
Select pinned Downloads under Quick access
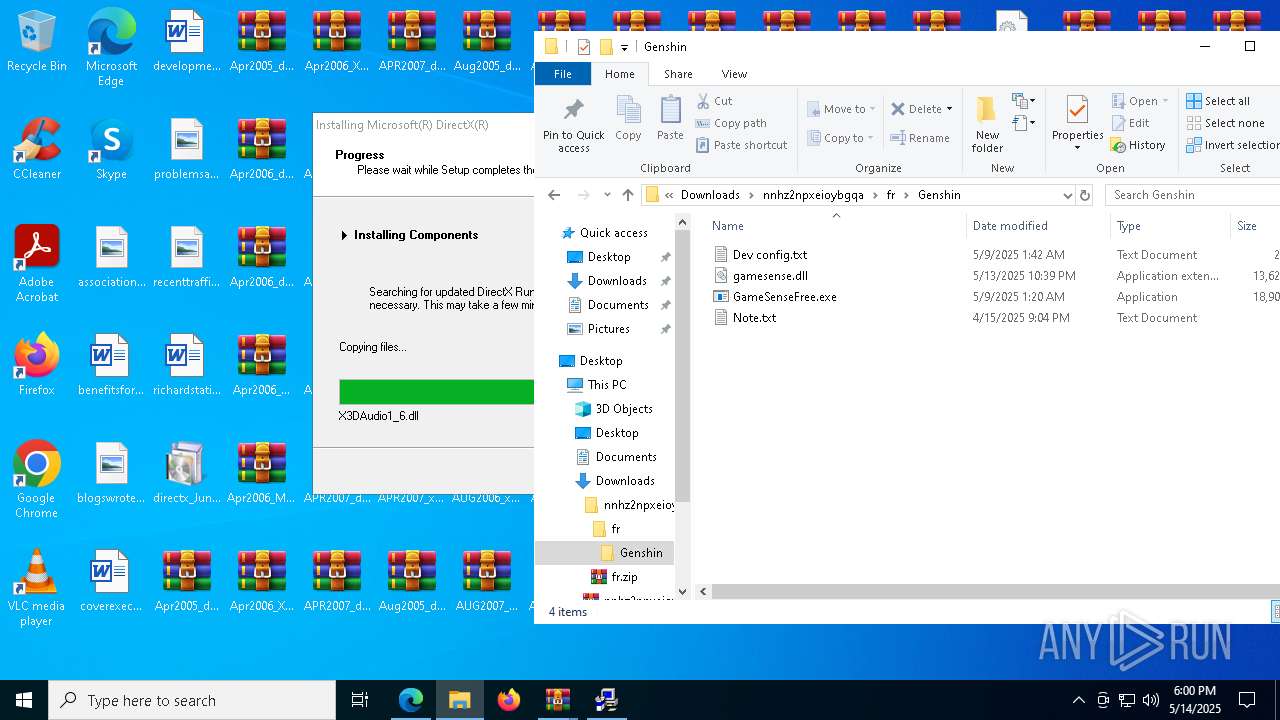point(617,281)
